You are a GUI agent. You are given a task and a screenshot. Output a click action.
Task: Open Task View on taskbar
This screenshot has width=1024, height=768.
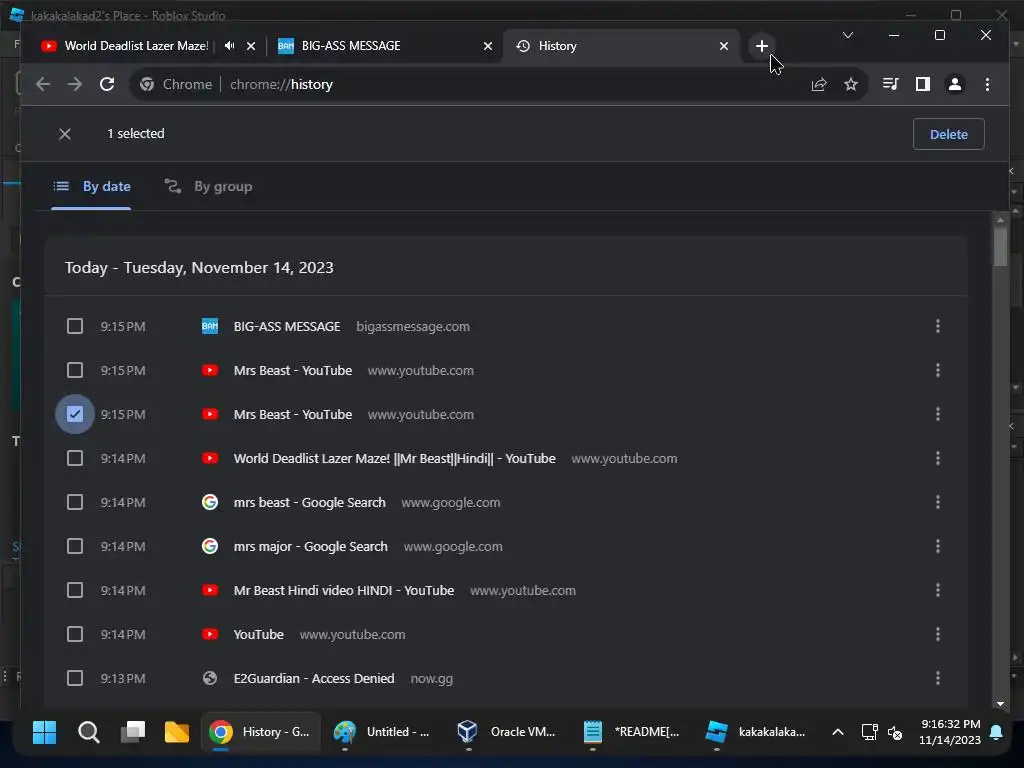click(x=133, y=732)
